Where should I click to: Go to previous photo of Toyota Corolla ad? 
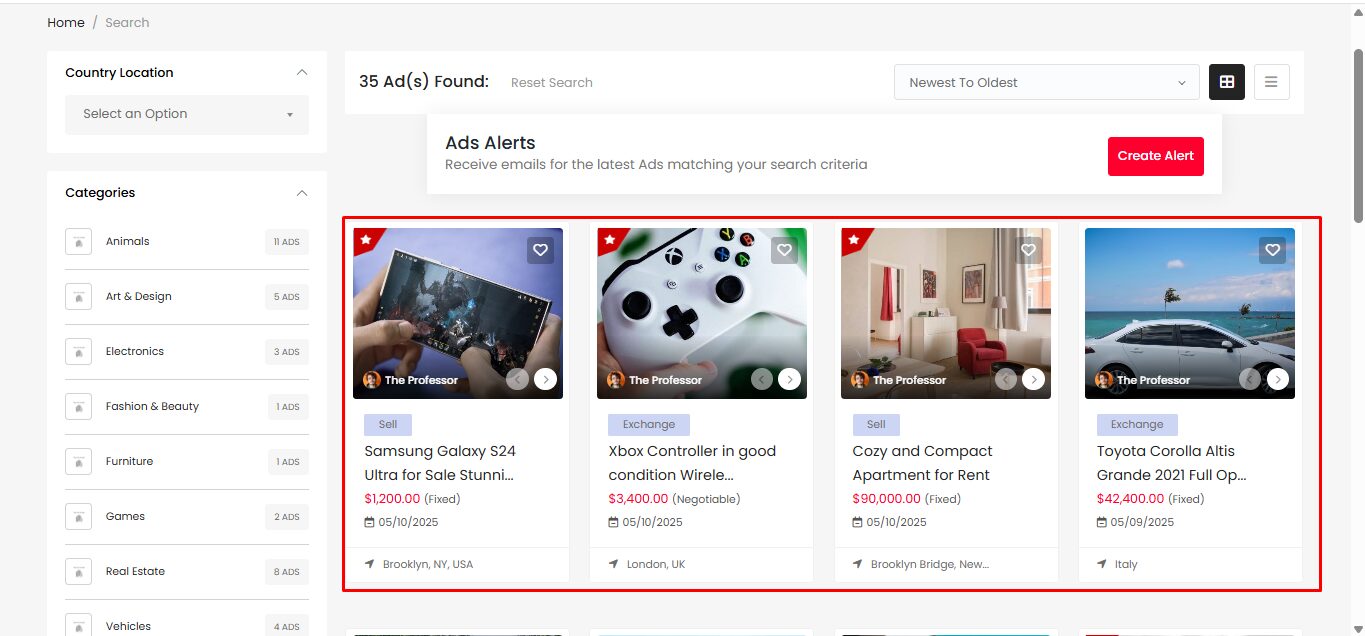(1250, 379)
